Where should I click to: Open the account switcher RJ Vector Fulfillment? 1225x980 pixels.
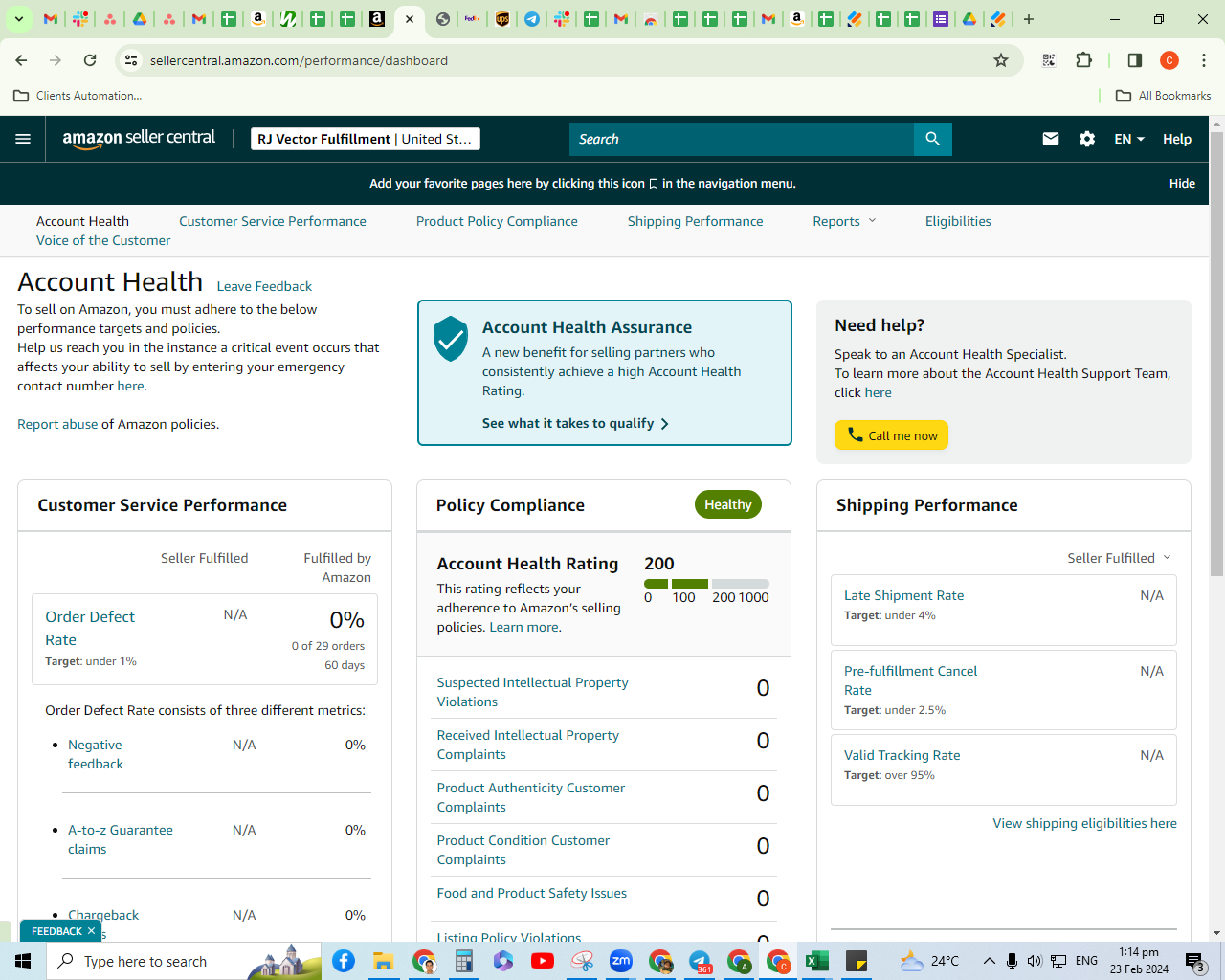point(366,139)
